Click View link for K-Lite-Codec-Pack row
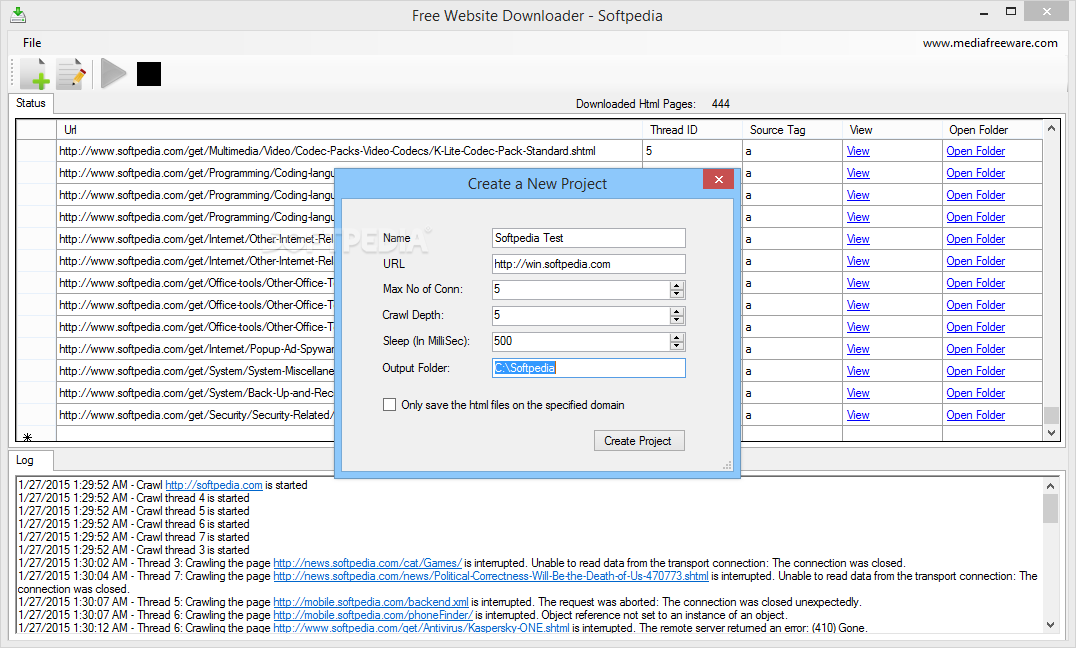 point(858,151)
